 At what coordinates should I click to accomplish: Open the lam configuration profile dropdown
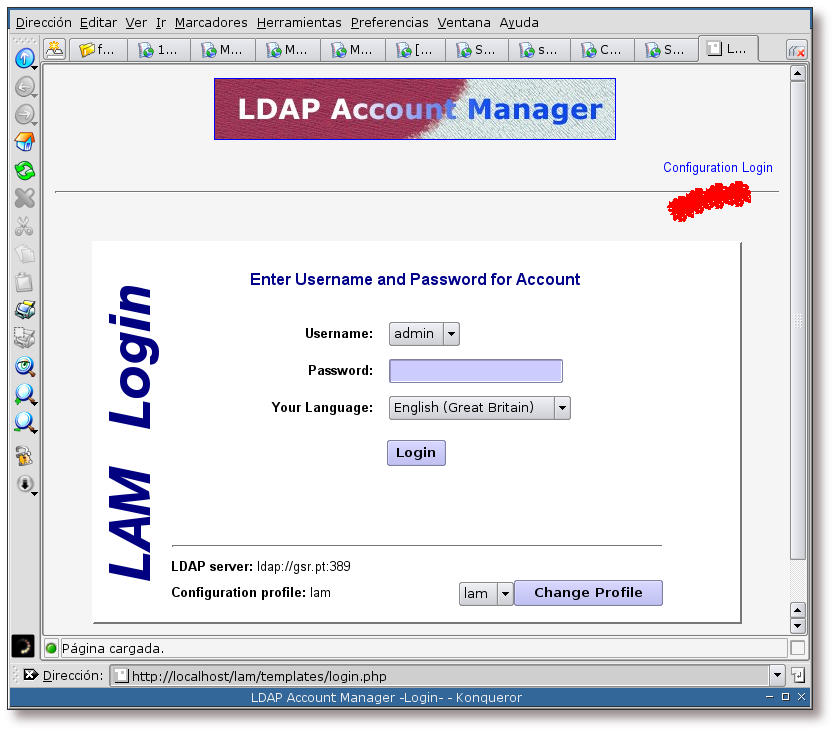(x=505, y=594)
